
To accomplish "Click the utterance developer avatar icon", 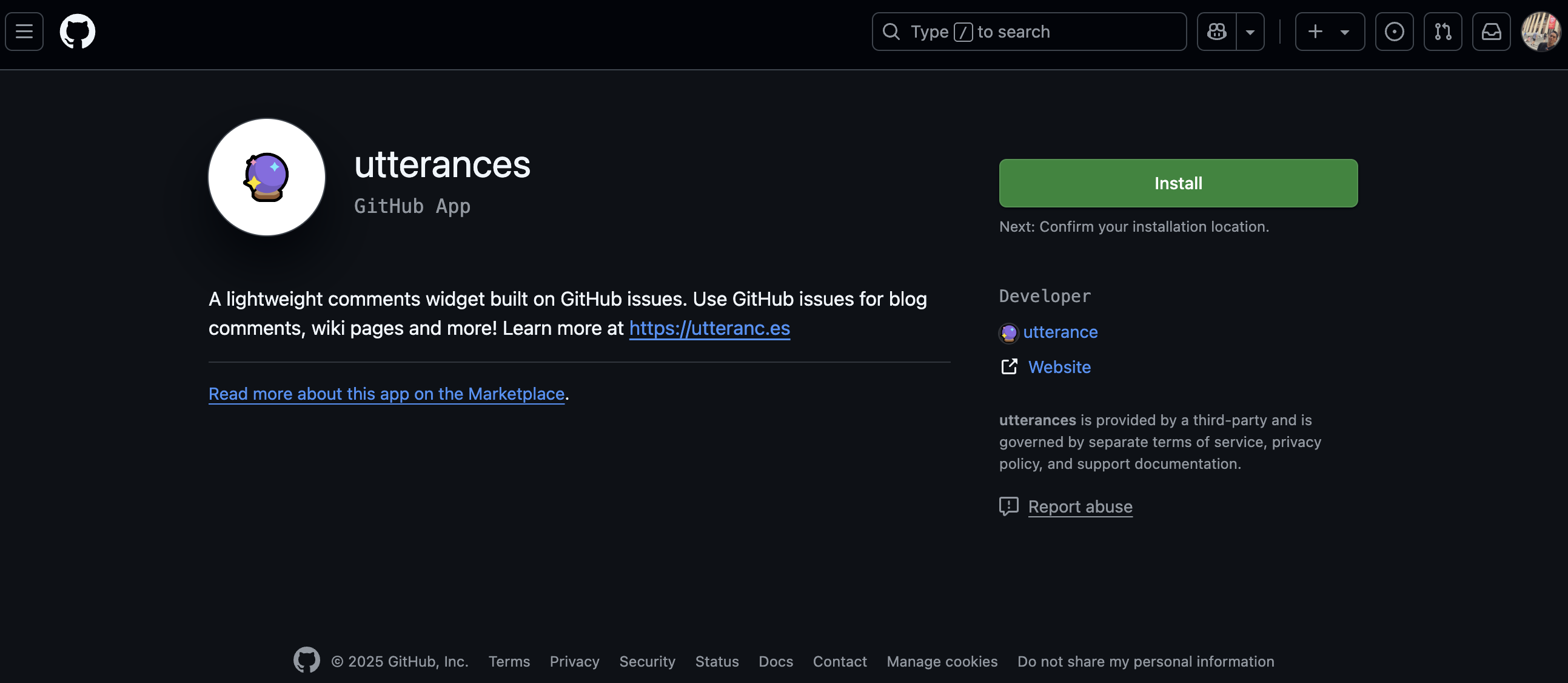I will point(1008,333).
